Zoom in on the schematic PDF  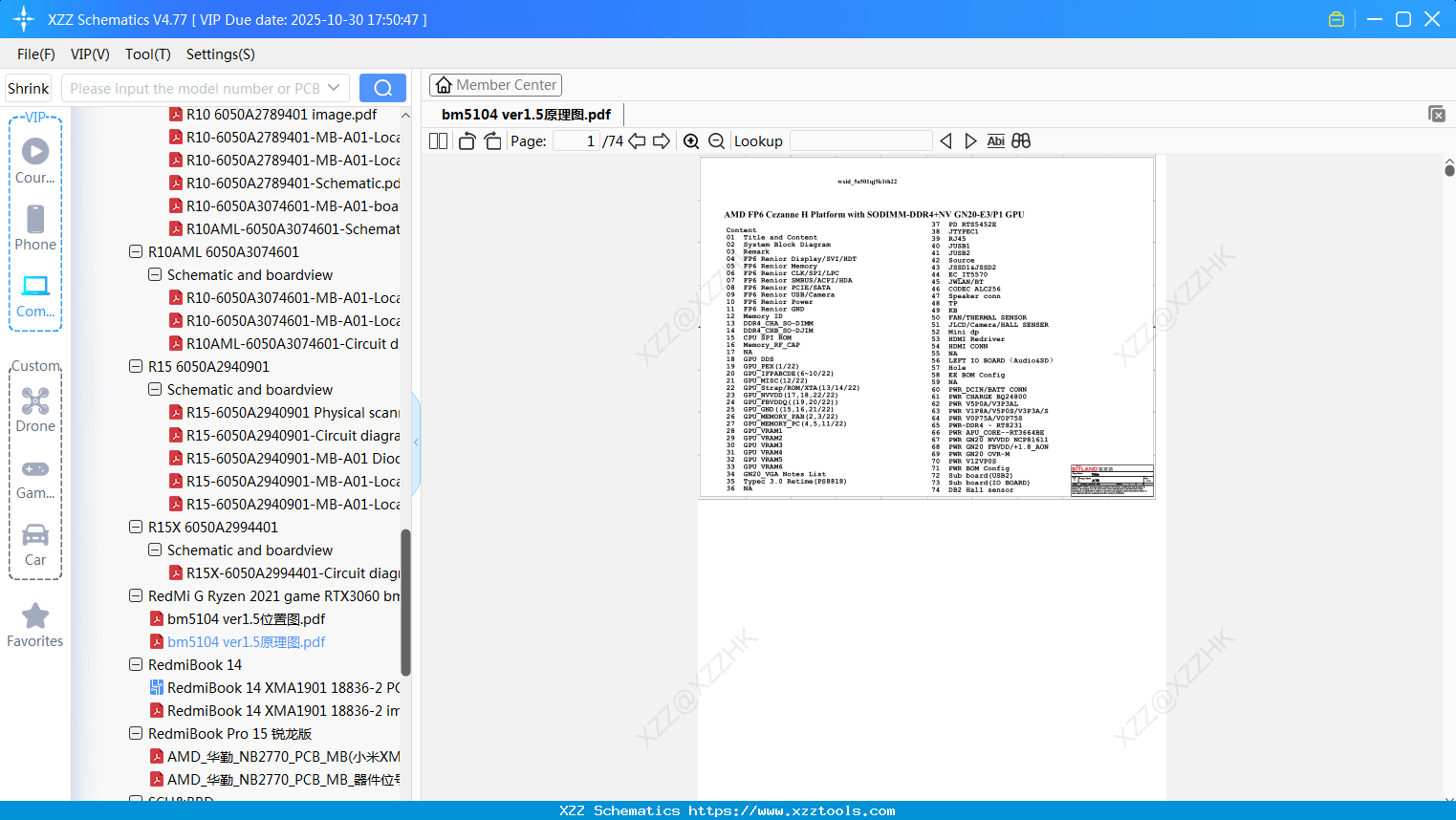(x=691, y=140)
